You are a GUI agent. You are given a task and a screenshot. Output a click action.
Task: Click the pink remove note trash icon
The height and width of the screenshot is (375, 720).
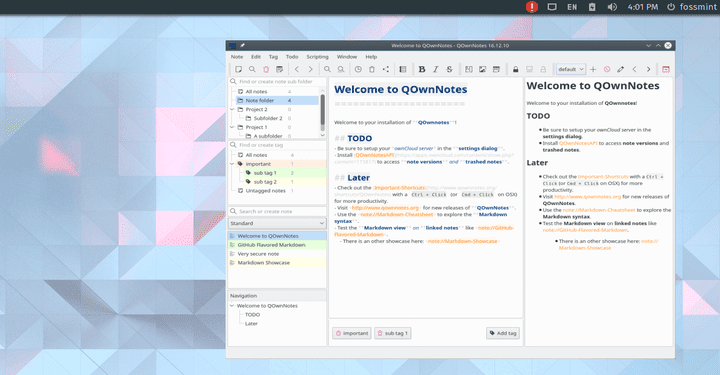[x=266, y=69]
